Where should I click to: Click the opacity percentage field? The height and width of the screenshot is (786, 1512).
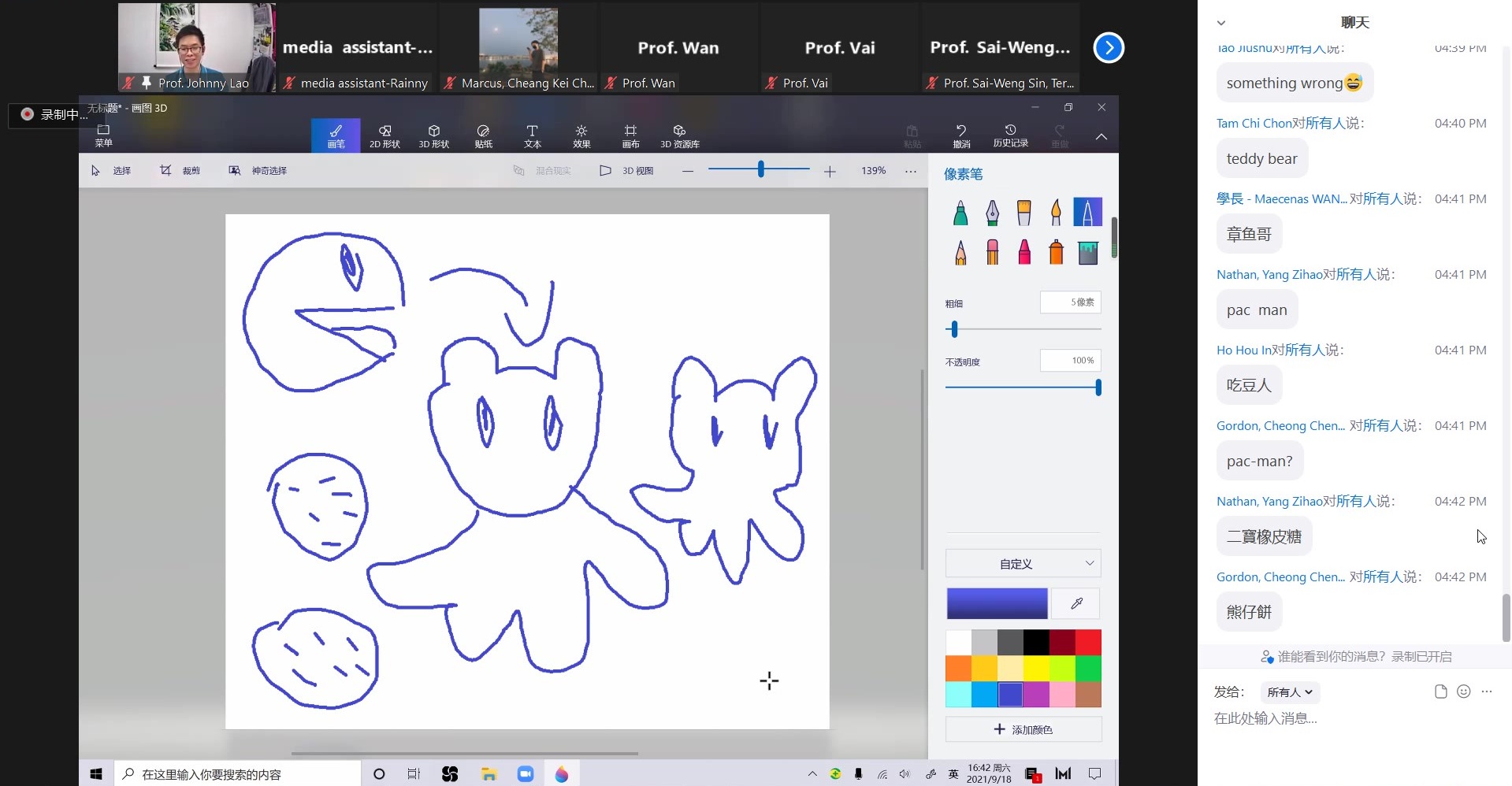click(1070, 361)
